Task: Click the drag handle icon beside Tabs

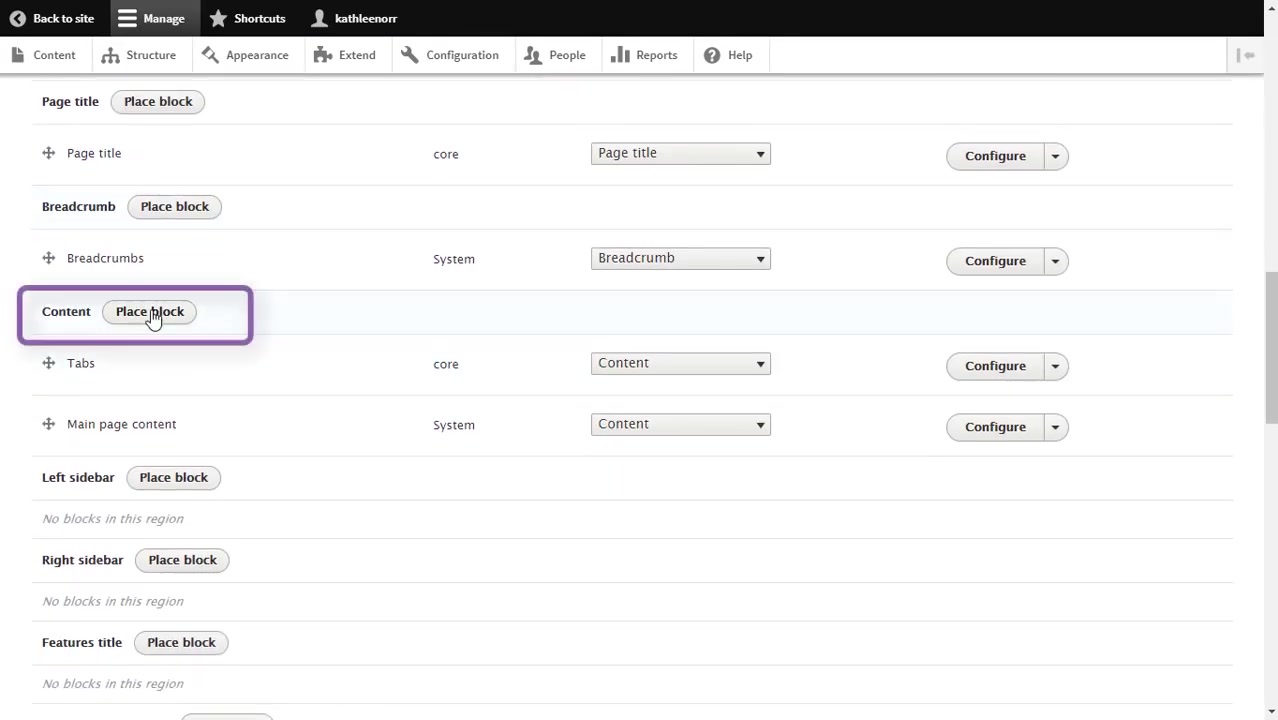Action: [x=48, y=363]
